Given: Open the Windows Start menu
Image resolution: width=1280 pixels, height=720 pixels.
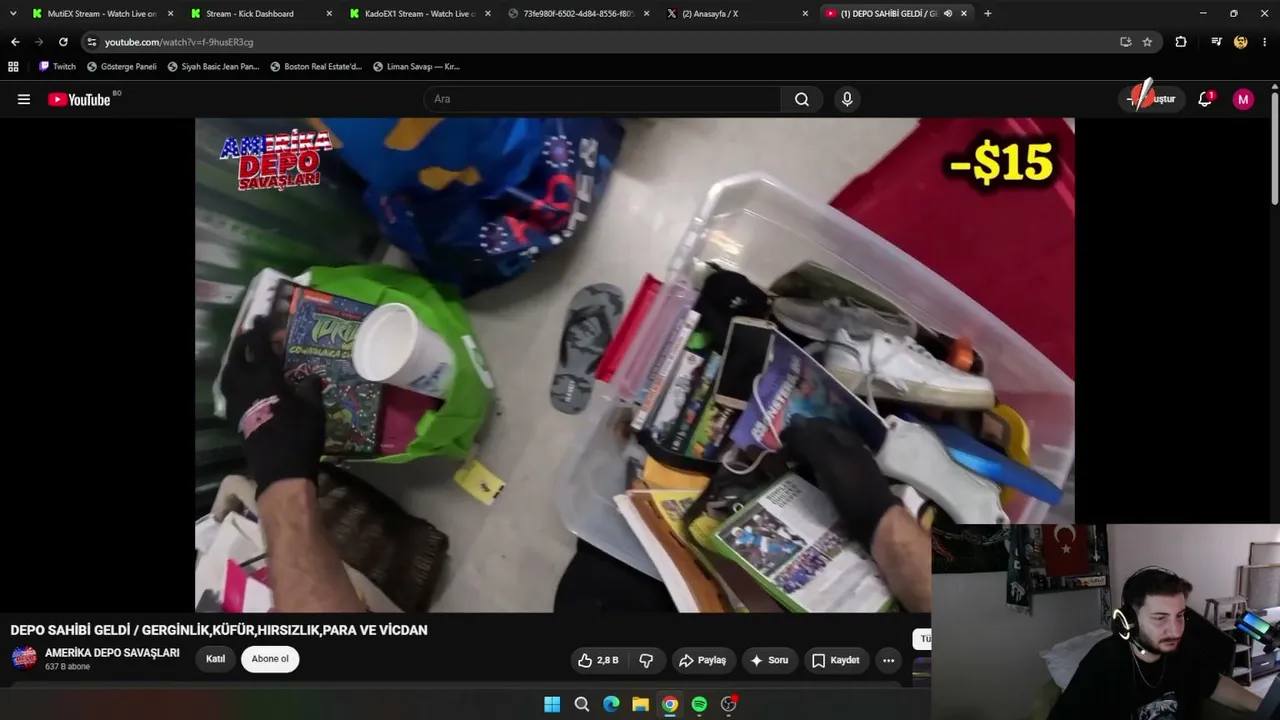Looking at the screenshot, I should pos(552,704).
